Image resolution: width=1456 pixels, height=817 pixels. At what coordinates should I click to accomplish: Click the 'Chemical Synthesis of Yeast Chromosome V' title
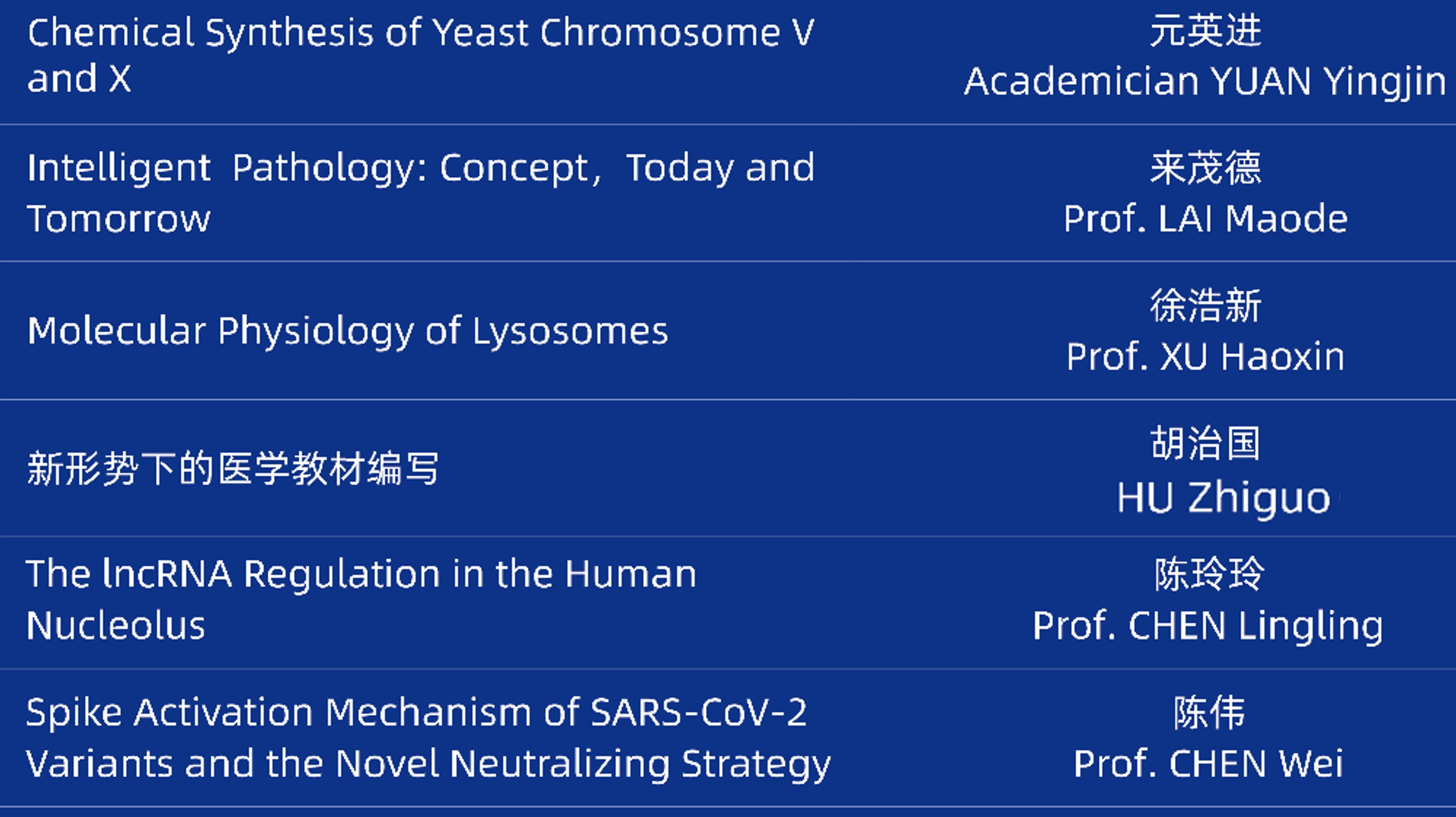click(421, 33)
